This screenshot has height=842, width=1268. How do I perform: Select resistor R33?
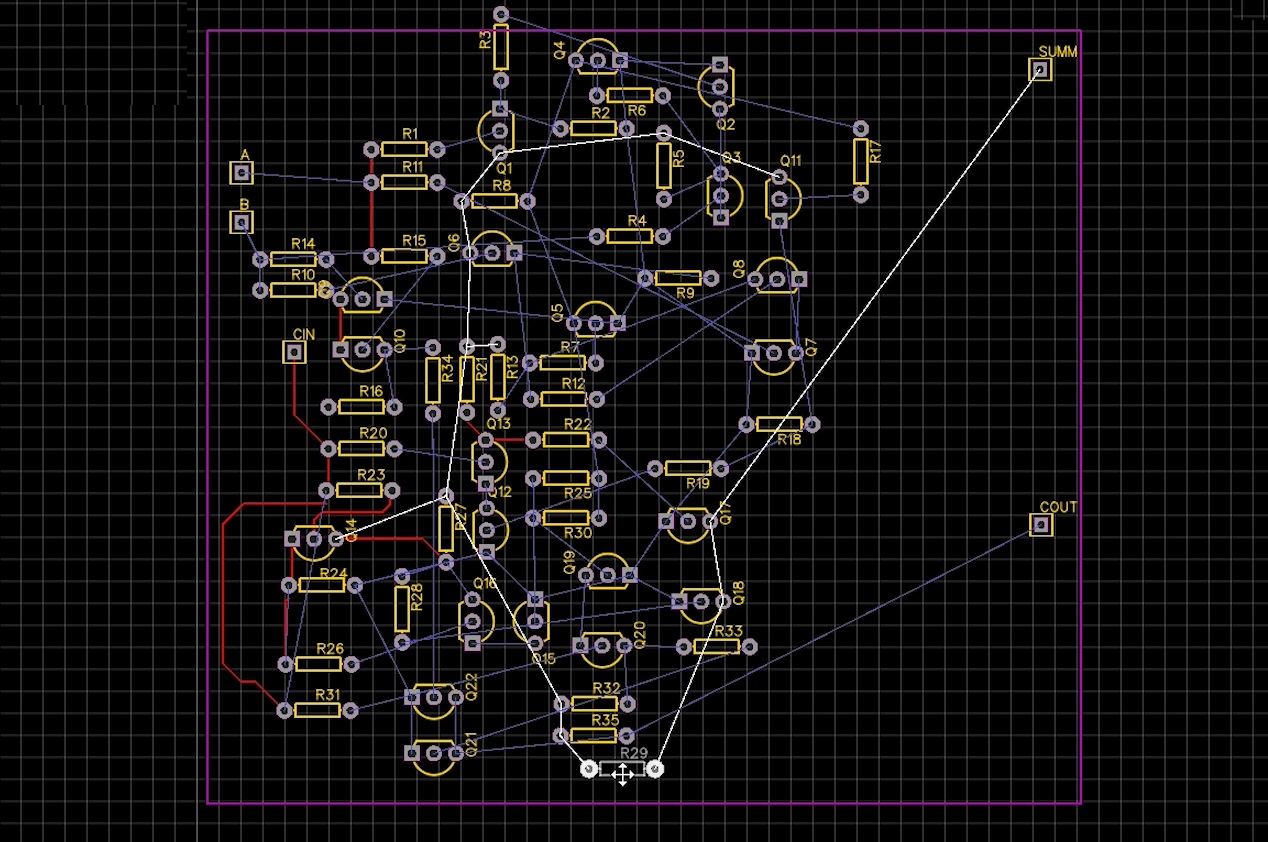tap(717, 646)
